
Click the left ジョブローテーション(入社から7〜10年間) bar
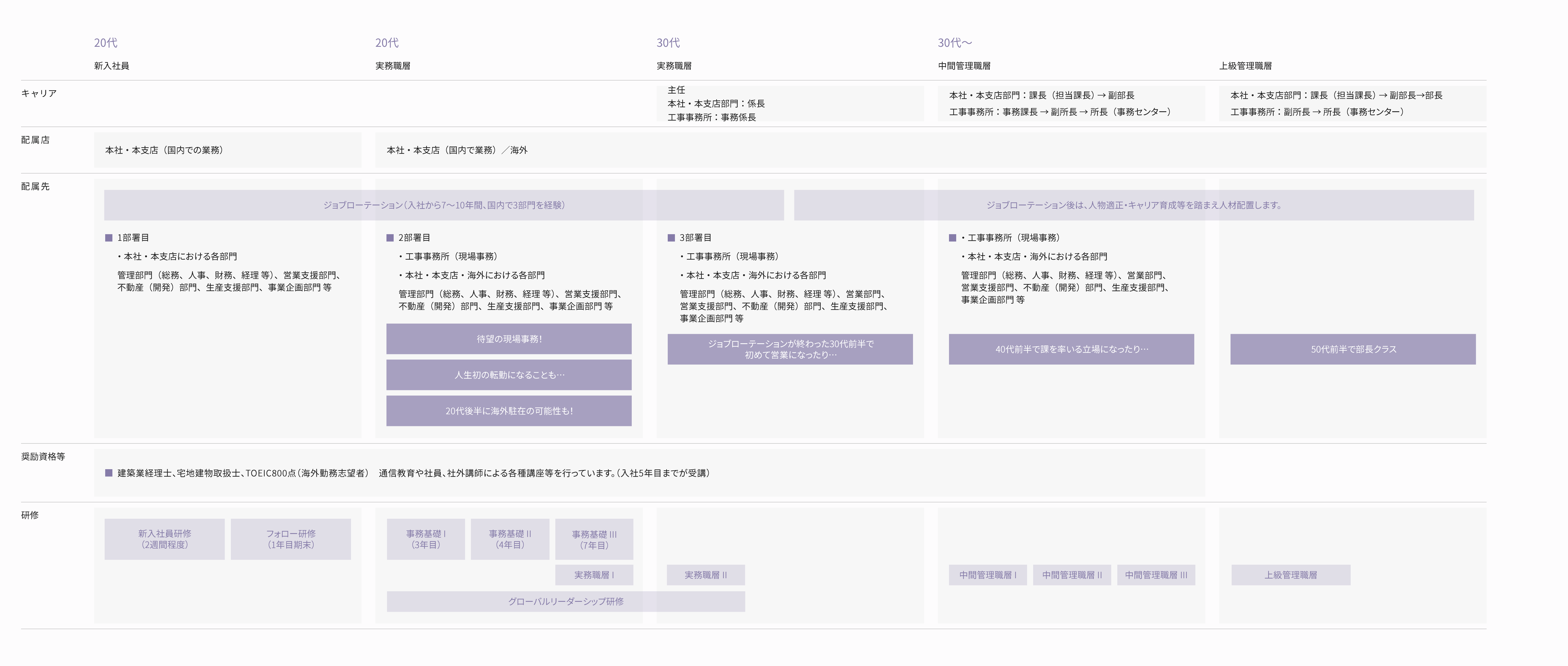tap(444, 205)
